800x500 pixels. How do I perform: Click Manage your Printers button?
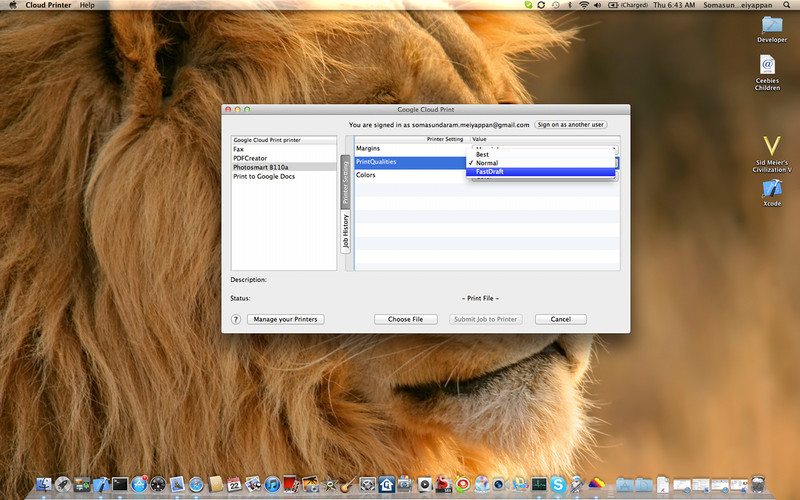pyautogui.click(x=285, y=319)
